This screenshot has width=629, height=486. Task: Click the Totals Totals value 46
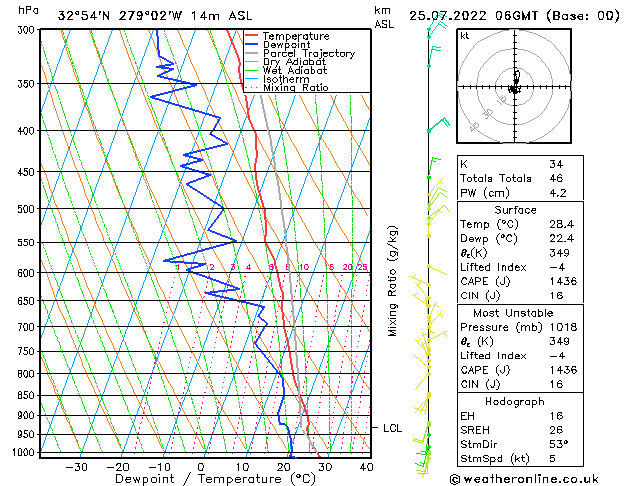(556, 178)
